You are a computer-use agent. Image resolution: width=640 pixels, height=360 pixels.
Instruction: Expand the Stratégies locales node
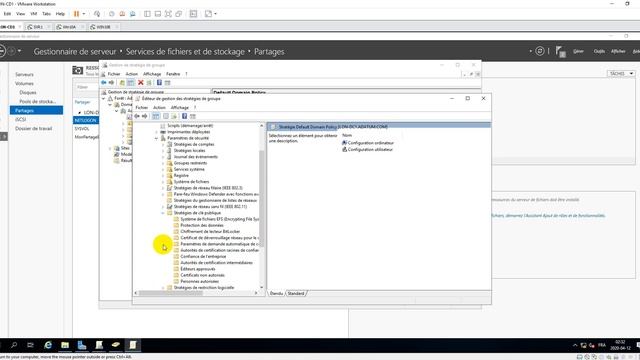[163, 151]
